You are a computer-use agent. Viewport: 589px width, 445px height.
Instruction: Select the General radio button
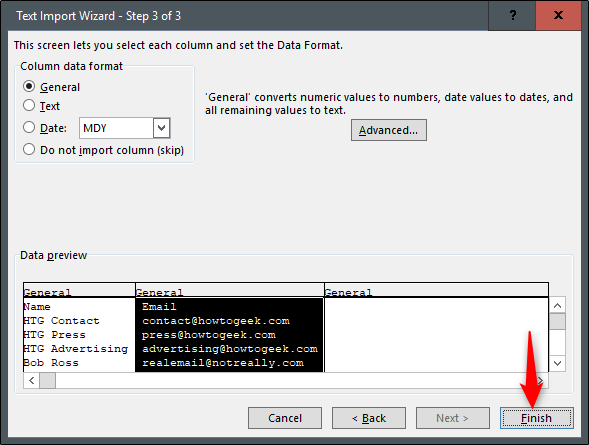pyautogui.click(x=29, y=86)
